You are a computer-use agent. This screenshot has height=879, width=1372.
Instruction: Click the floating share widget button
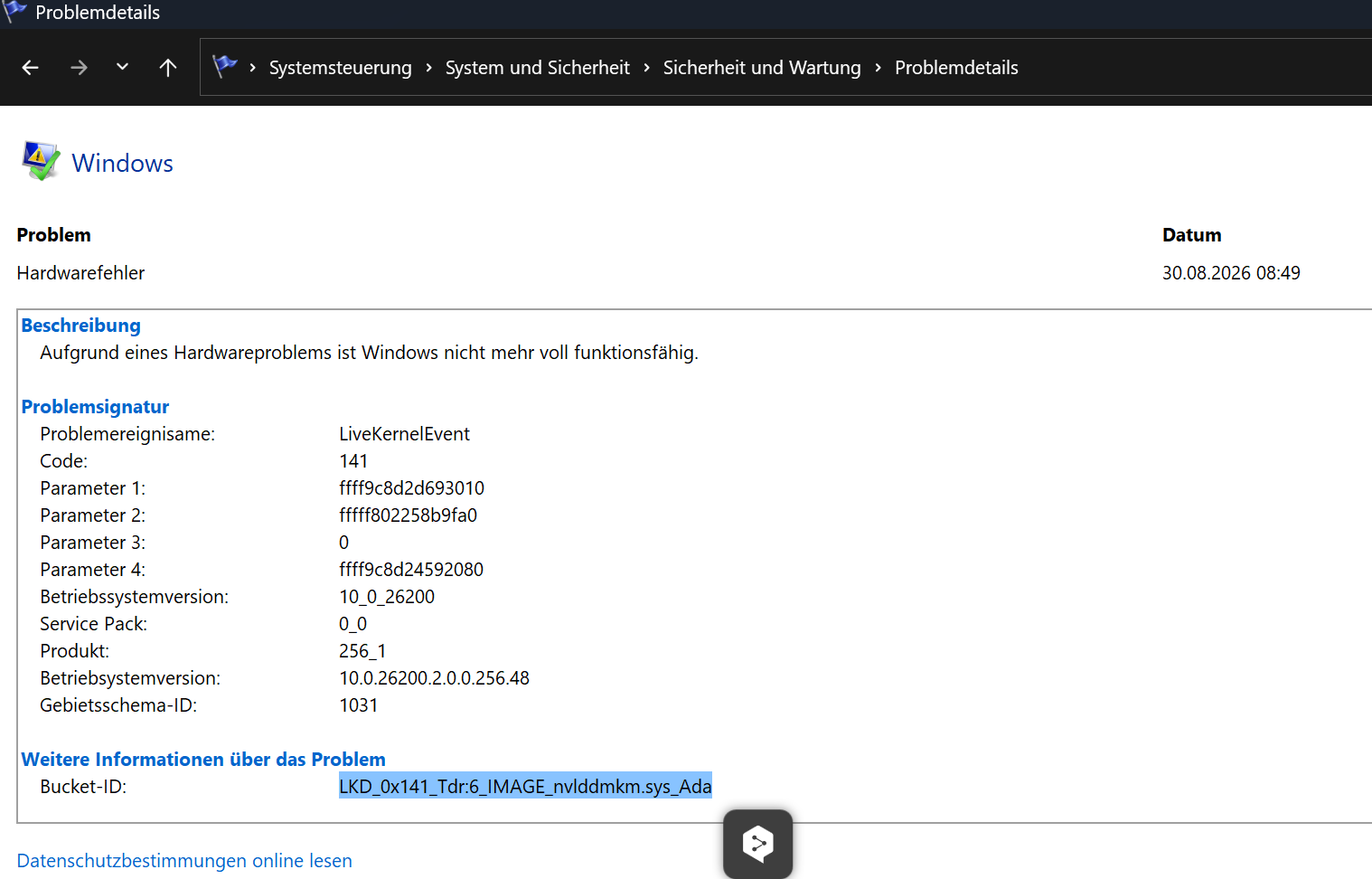758,844
